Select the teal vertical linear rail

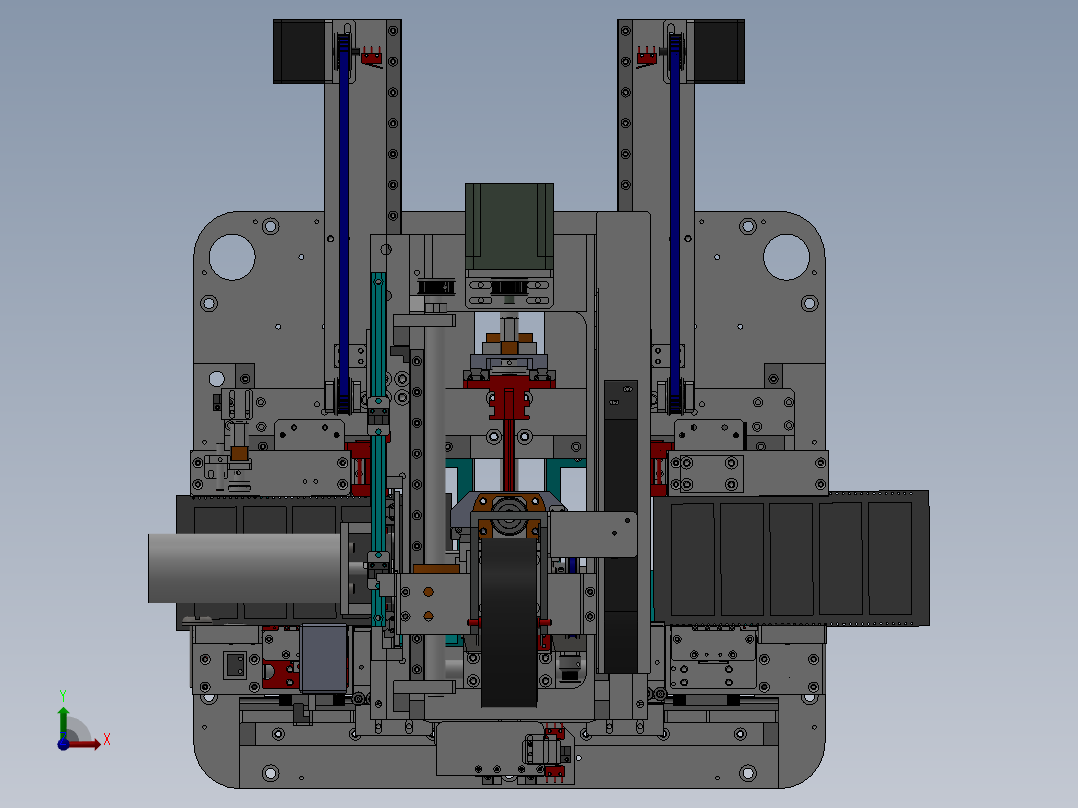pyautogui.click(x=378, y=448)
